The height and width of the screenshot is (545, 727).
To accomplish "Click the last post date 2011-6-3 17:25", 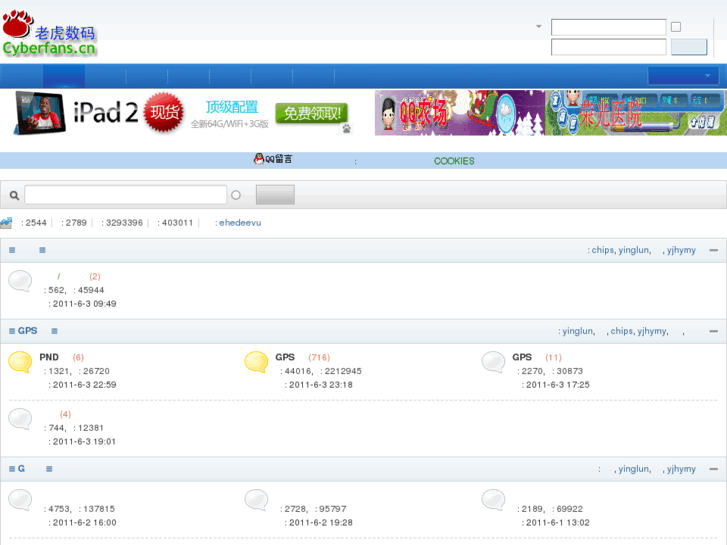I will pos(558,385).
